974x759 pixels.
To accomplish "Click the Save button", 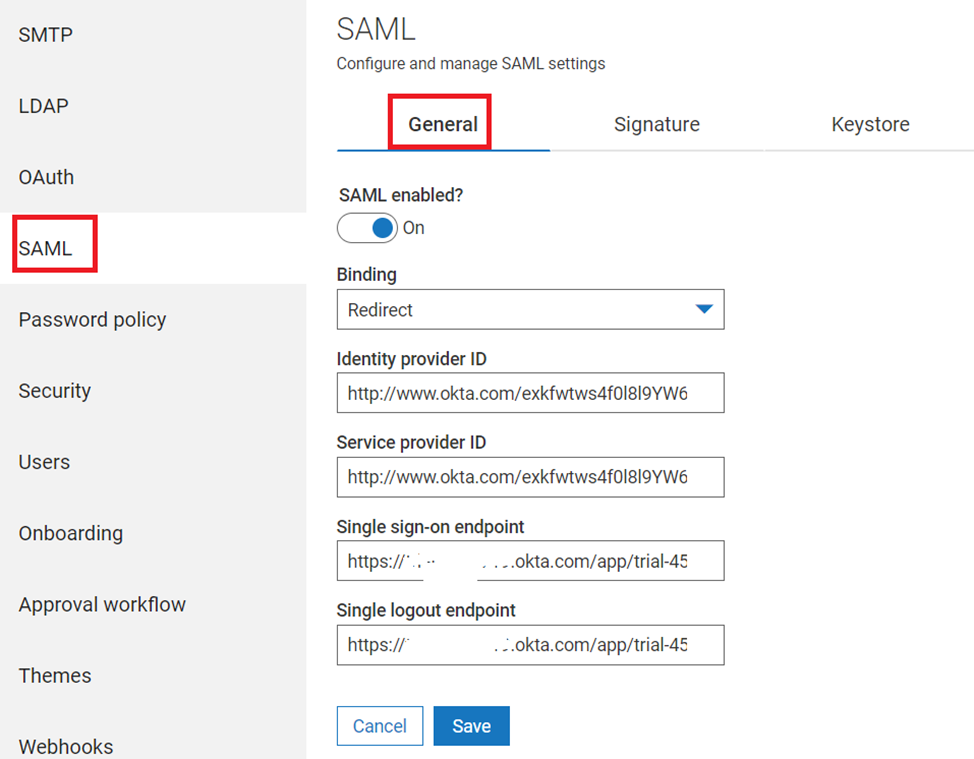I will [471, 726].
